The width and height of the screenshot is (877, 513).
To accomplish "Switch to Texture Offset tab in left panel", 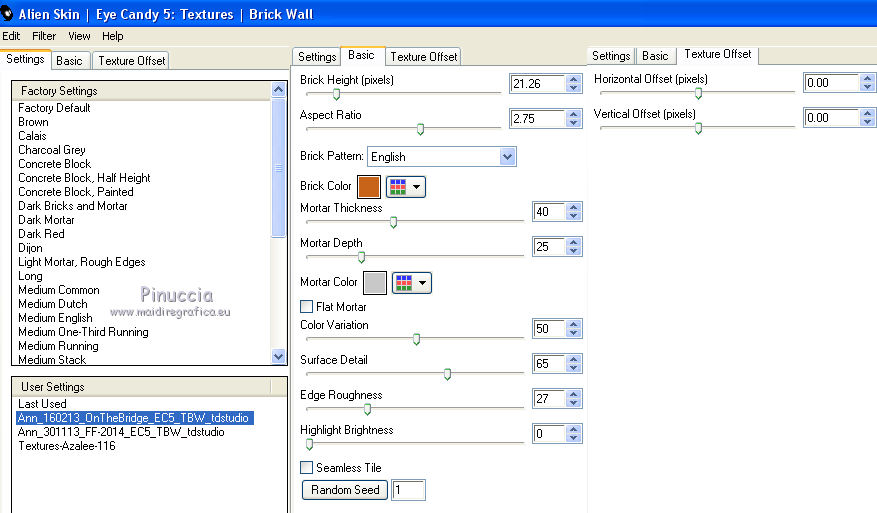I will (131, 61).
